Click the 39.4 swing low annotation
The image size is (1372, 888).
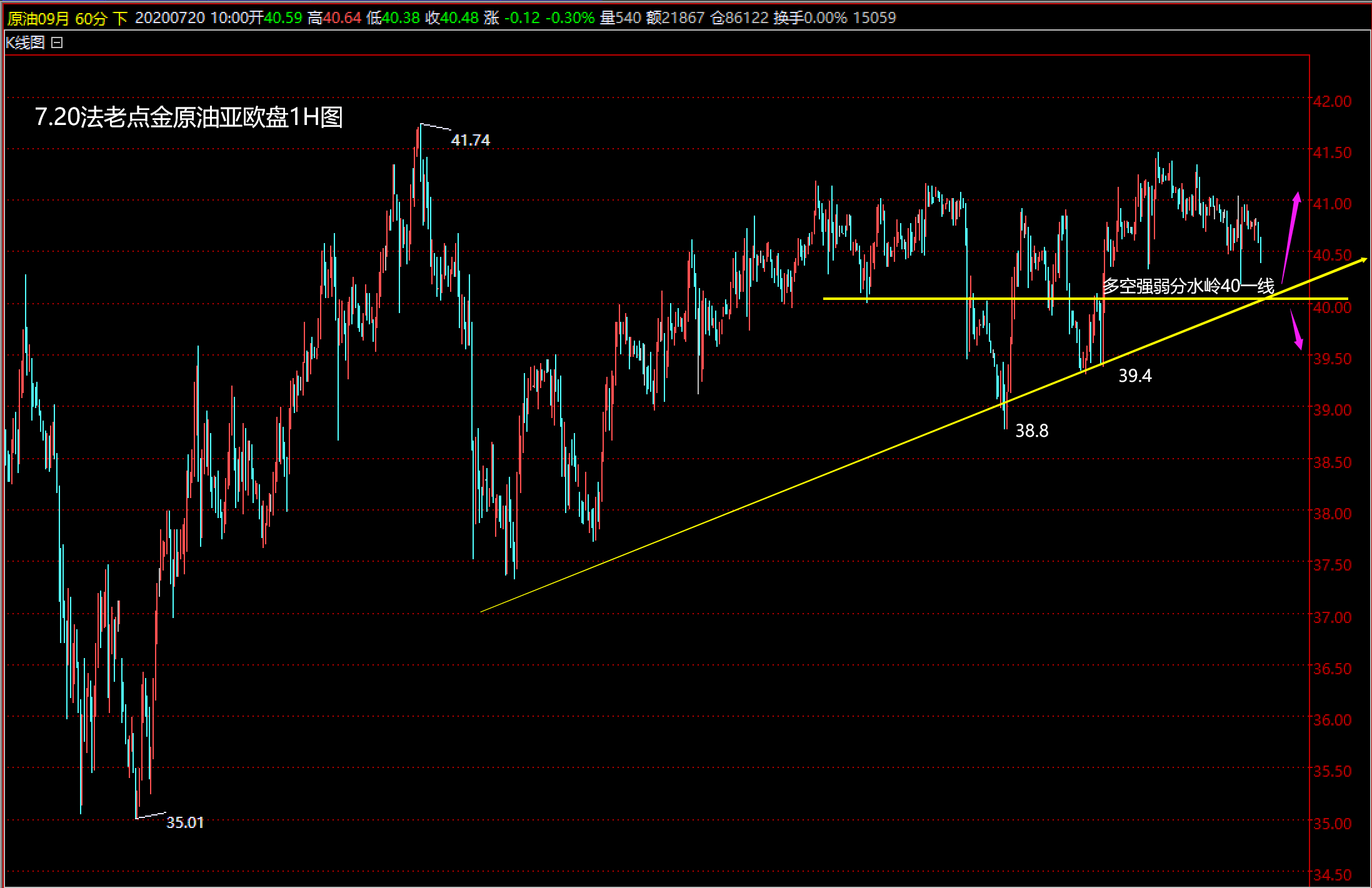(x=1135, y=376)
